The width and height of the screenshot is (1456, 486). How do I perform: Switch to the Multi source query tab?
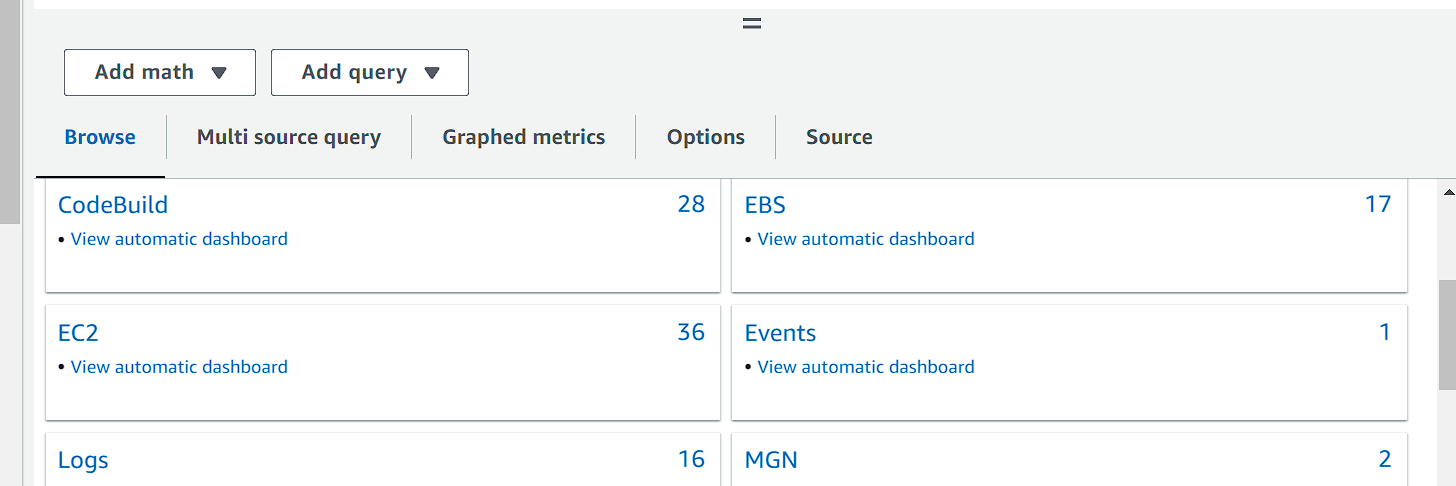[x=289, y=138]
